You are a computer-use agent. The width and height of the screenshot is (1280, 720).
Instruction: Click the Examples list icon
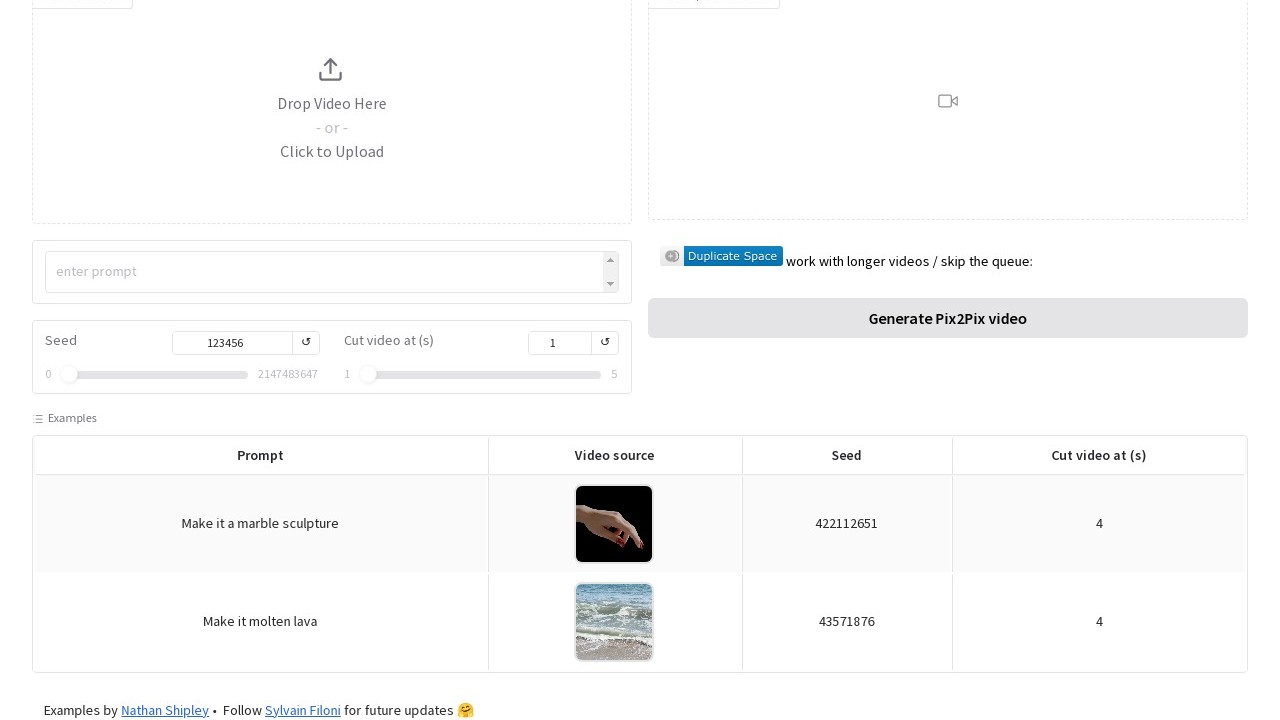(x=38, y=419)
